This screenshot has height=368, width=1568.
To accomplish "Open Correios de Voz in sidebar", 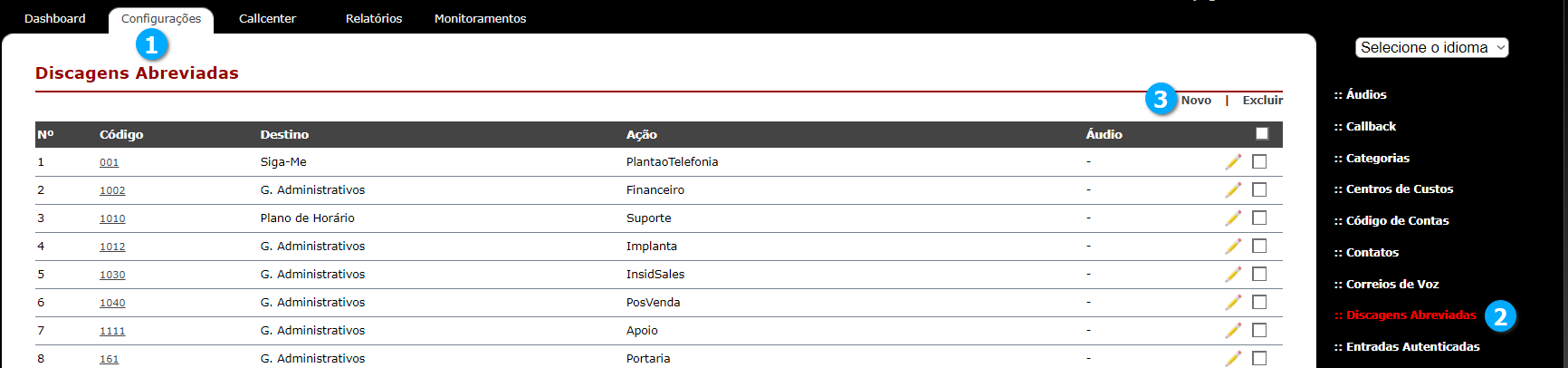I will [1387, 284].
